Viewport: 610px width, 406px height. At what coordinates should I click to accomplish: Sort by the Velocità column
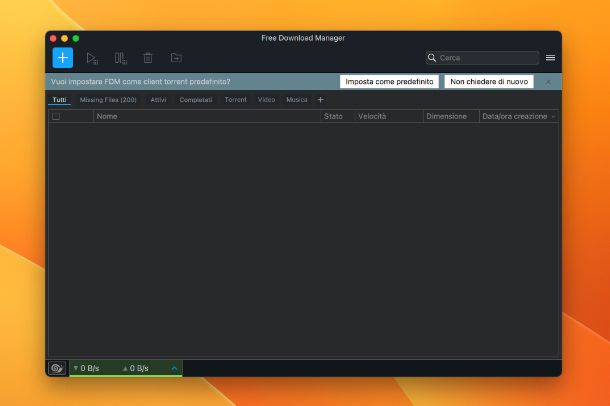pos(388,116)
